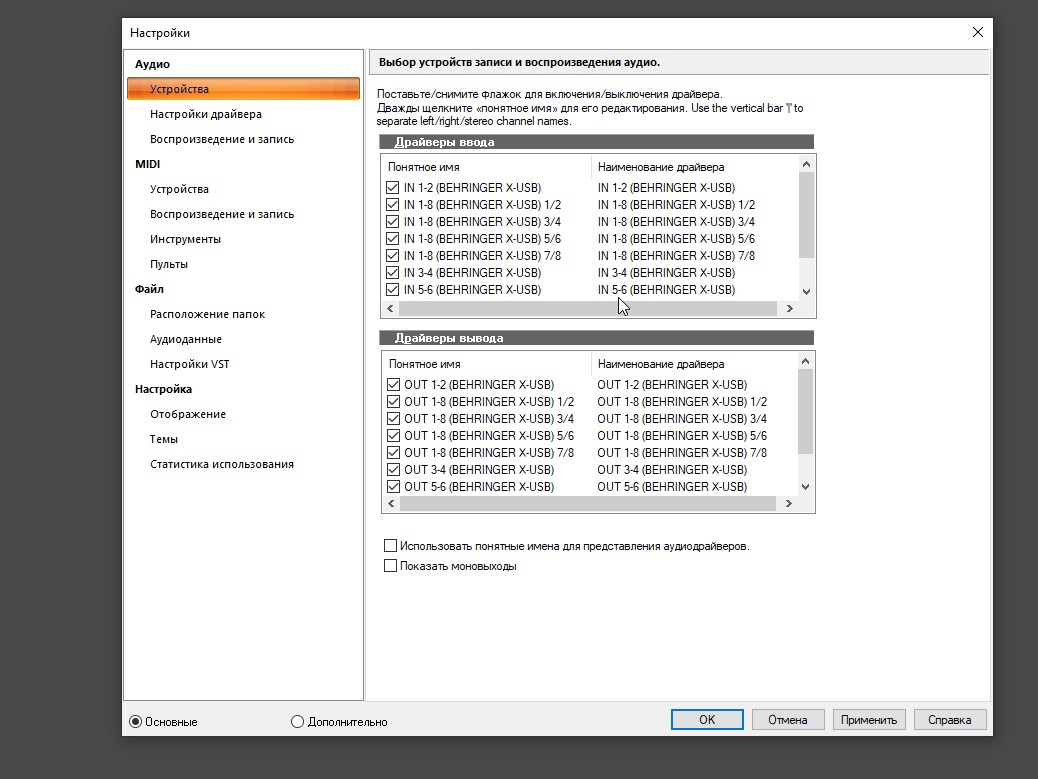
Task: Toggle IN 1-8 (BEHRINGER X-USB) 1/2 checkbox
Action: pyautogui.click(x=393, y=205)
